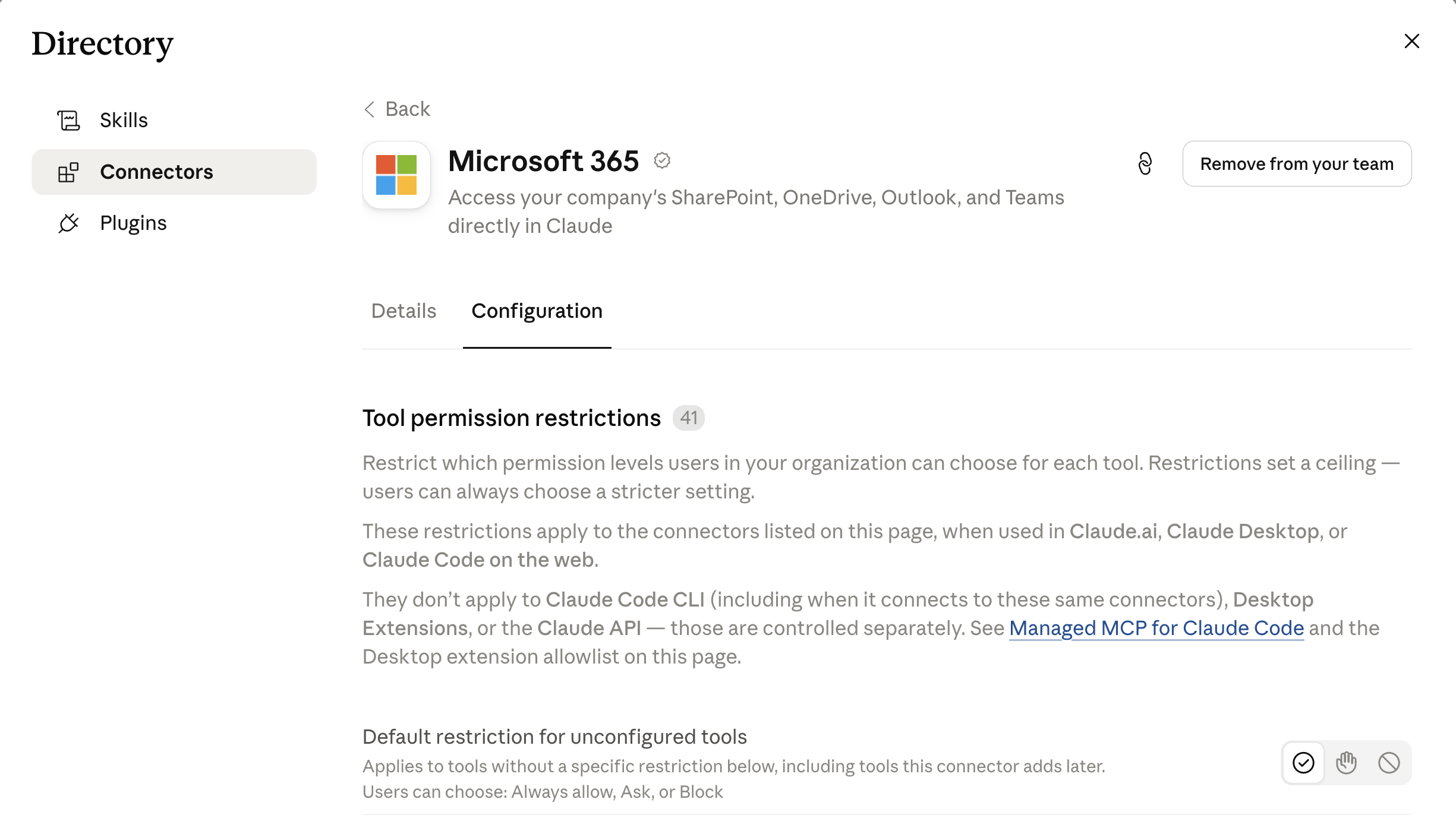The image size is (1456, 840).
Task: Click the 41 tools count badge
Action: click(x=688, y=418)
